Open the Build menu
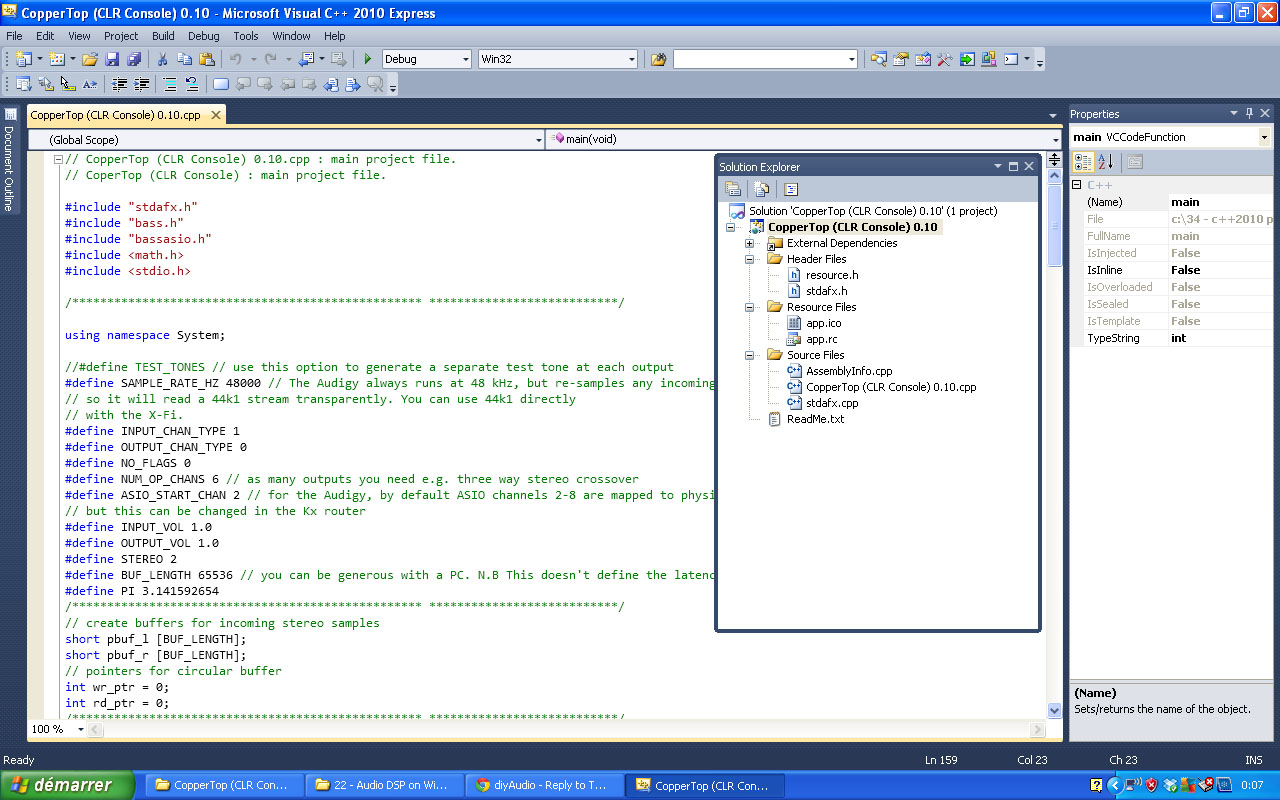This screenshot has width=1280, height=800. pos(163,36)
